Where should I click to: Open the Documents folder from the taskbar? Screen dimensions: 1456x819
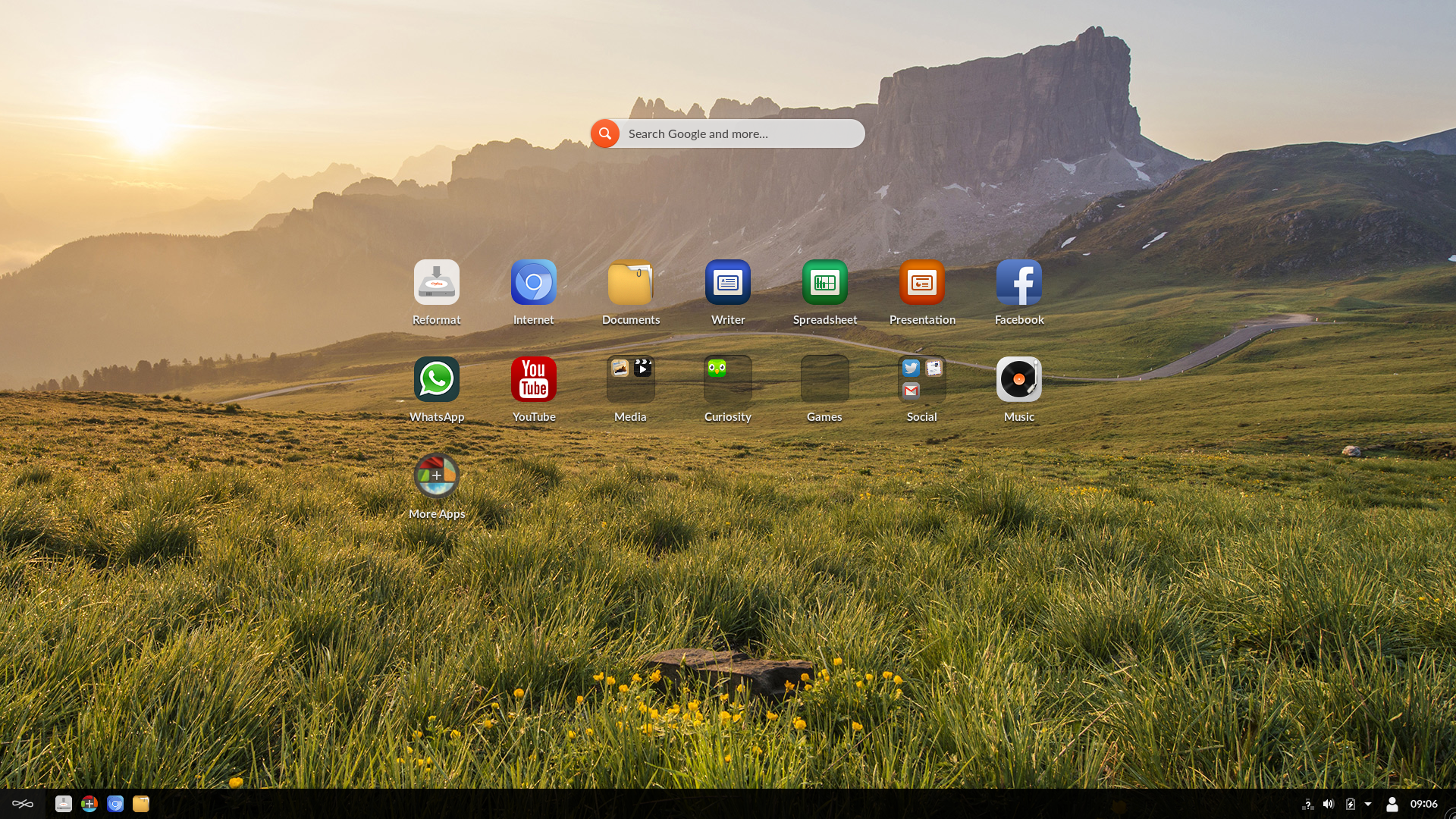(141, 804)
